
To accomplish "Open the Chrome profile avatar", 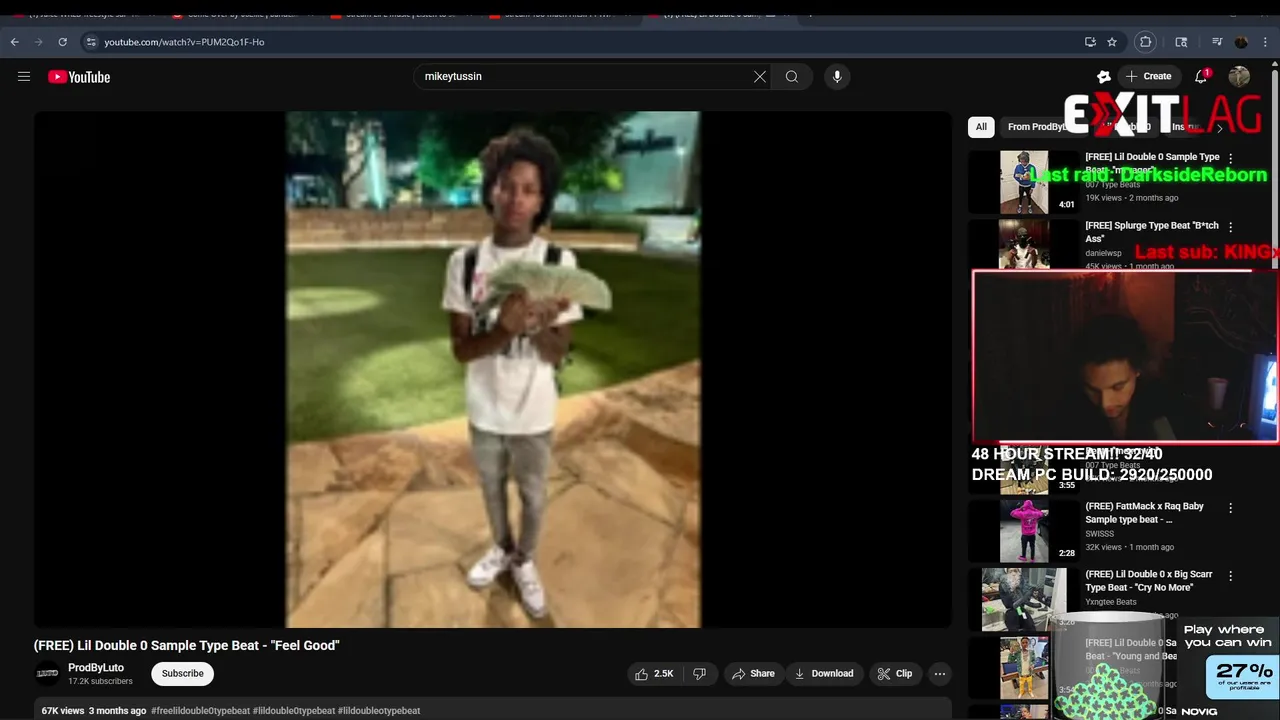I will [x=1241, y=42].
